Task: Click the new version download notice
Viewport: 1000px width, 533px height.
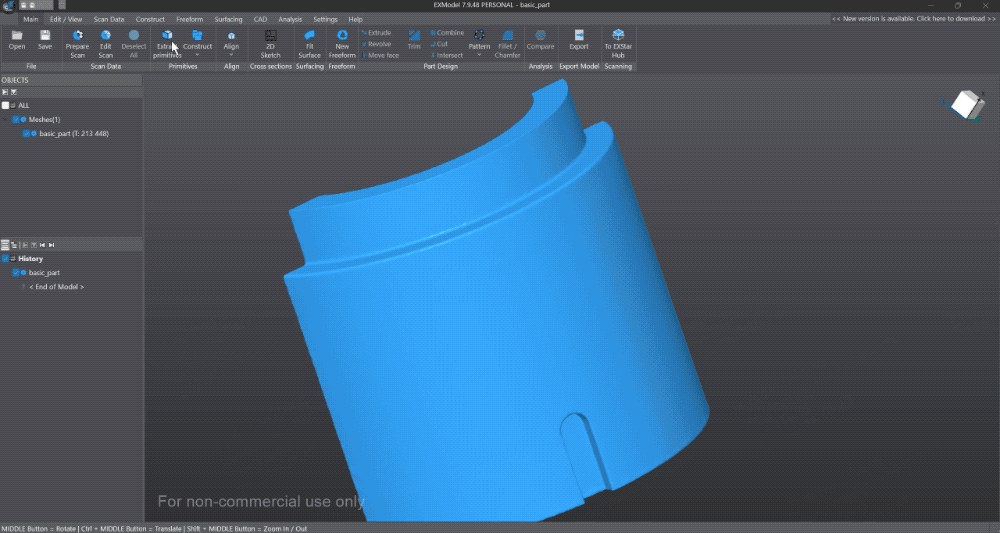Action: (x=914, y=19)
